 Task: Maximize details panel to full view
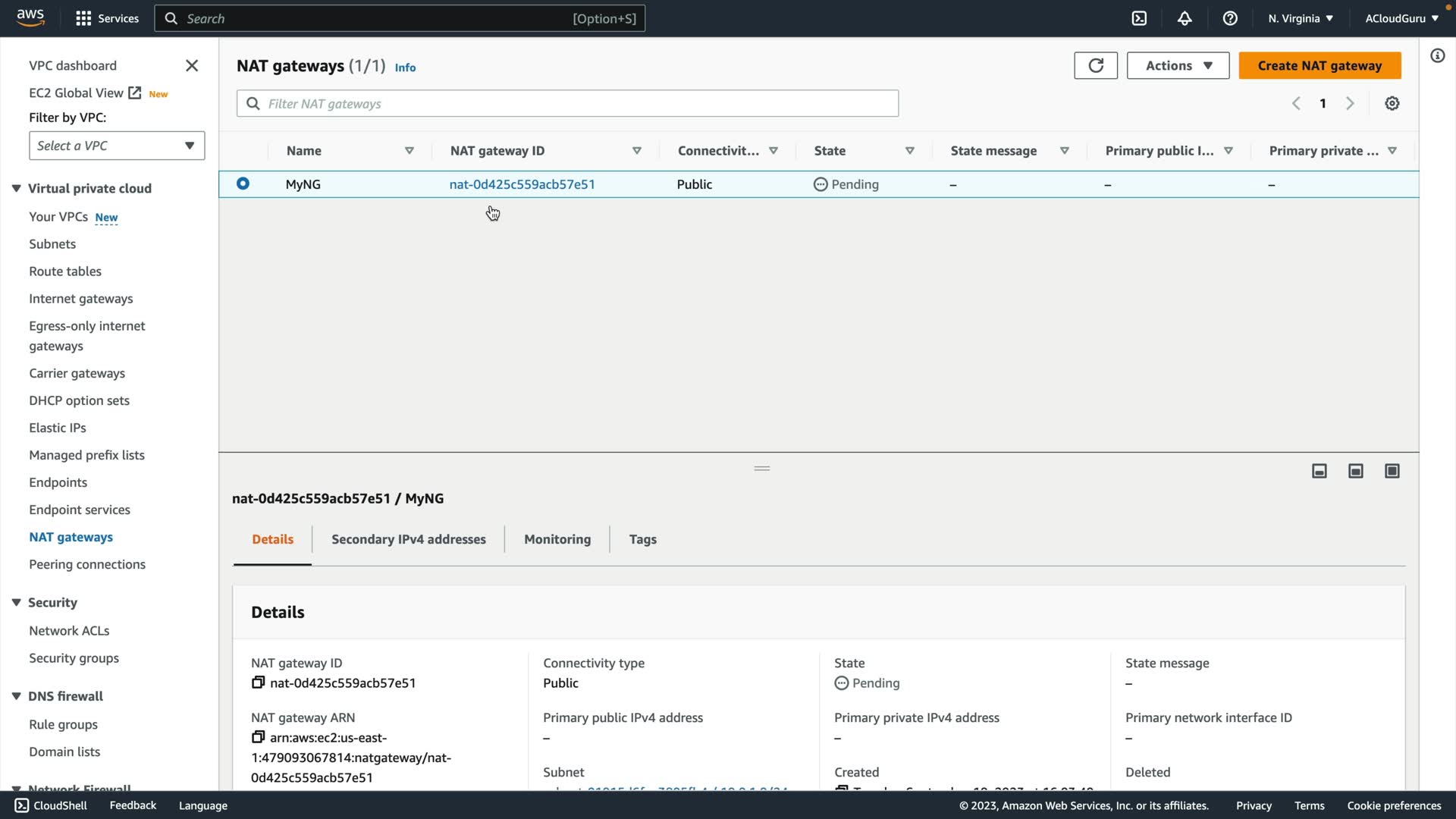click(x=1392, y=471)
